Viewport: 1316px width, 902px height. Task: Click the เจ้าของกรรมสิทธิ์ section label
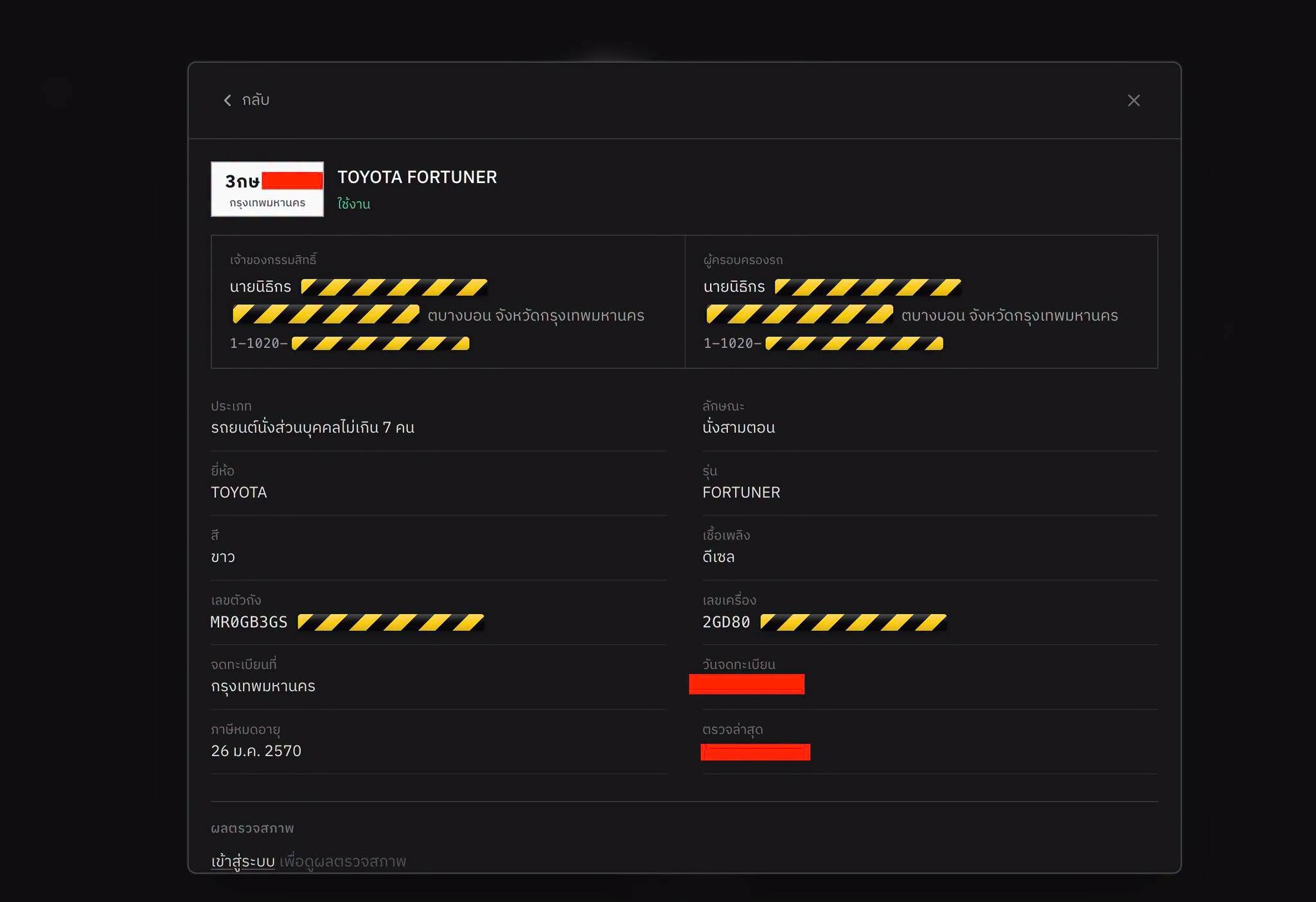click(x=273, y=260)
